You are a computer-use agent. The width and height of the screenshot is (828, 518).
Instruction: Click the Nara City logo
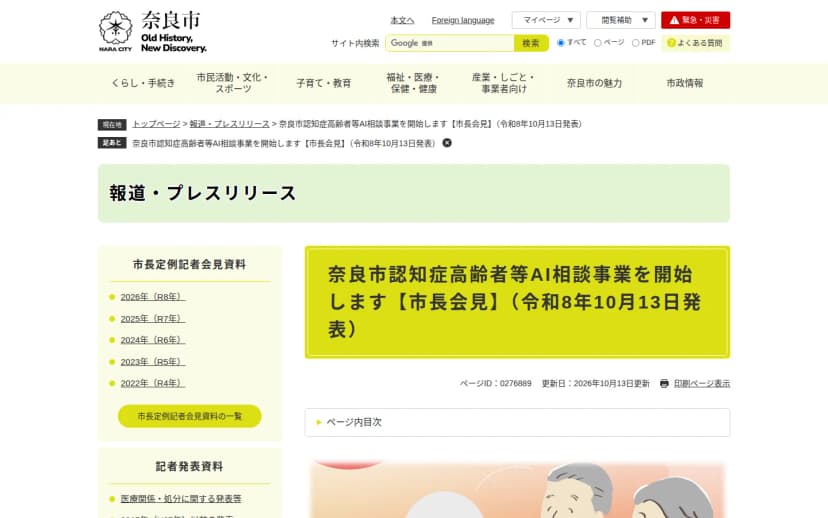tap(153, 32)
